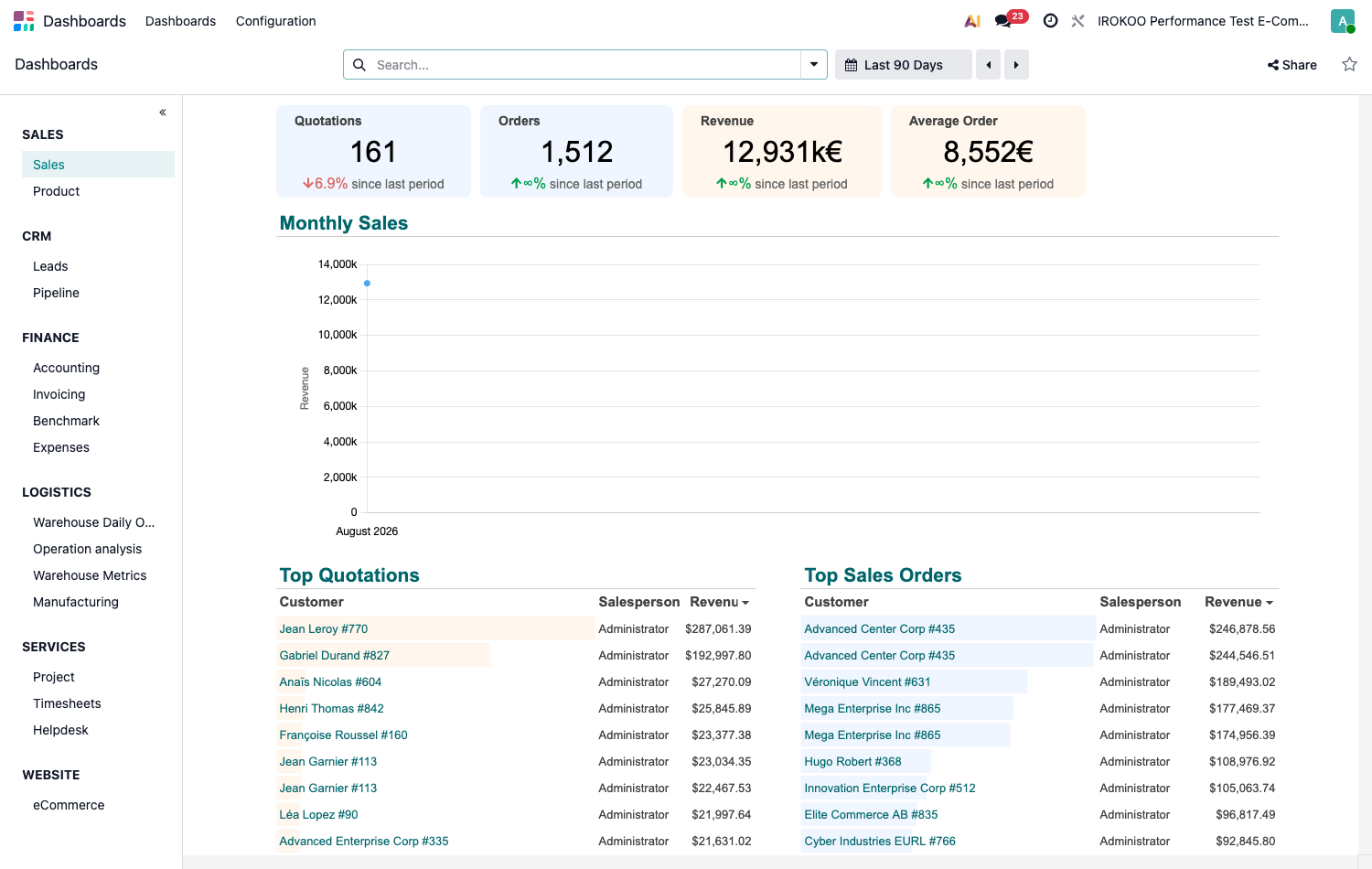Image resolution: width=1372 pixels, height=869 pixels.
Task: Go to next period arrow
Action: click(1016, 65)
